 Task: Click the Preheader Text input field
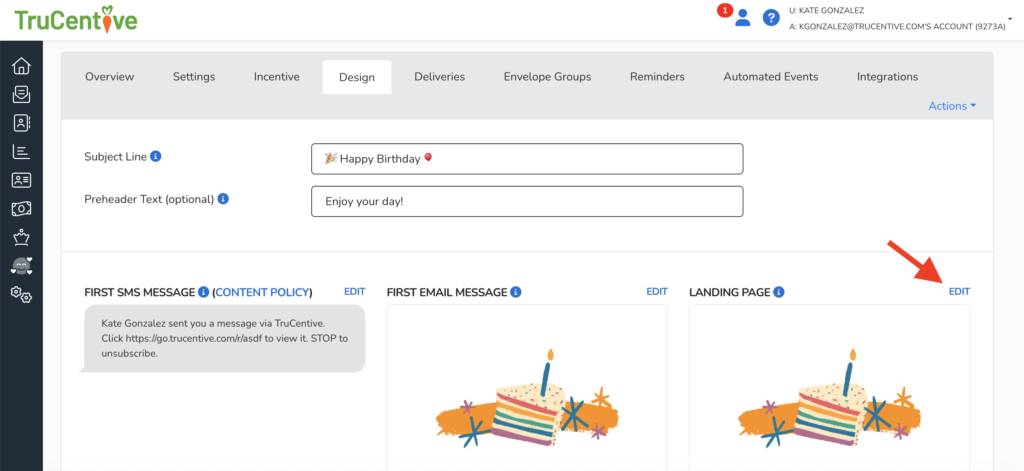(x=527, y=201)
